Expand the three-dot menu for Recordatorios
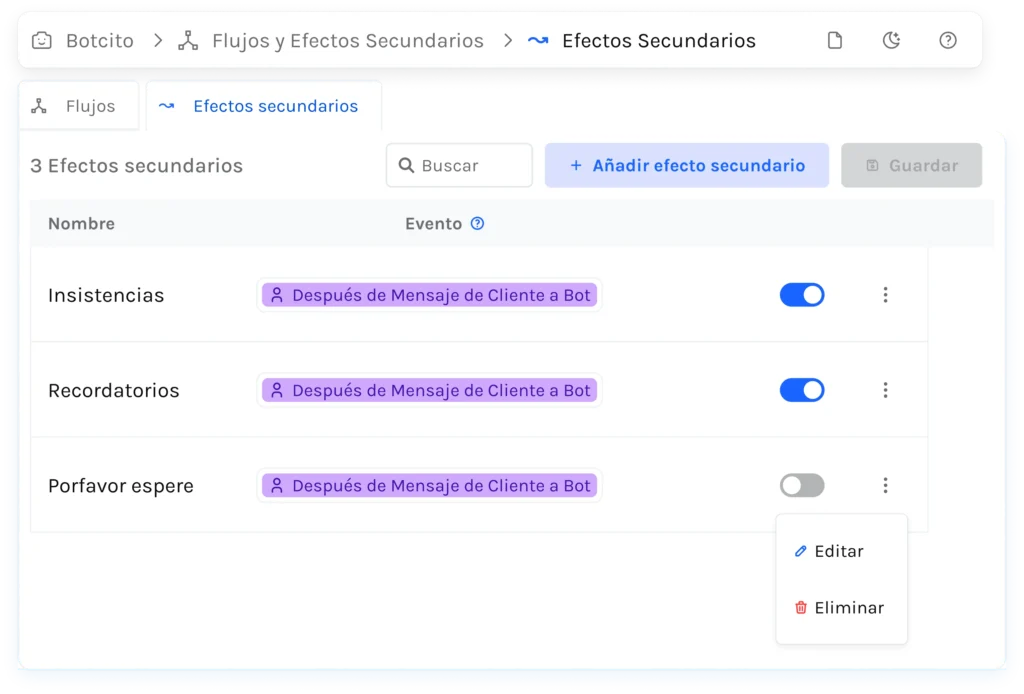 point(885,390)
